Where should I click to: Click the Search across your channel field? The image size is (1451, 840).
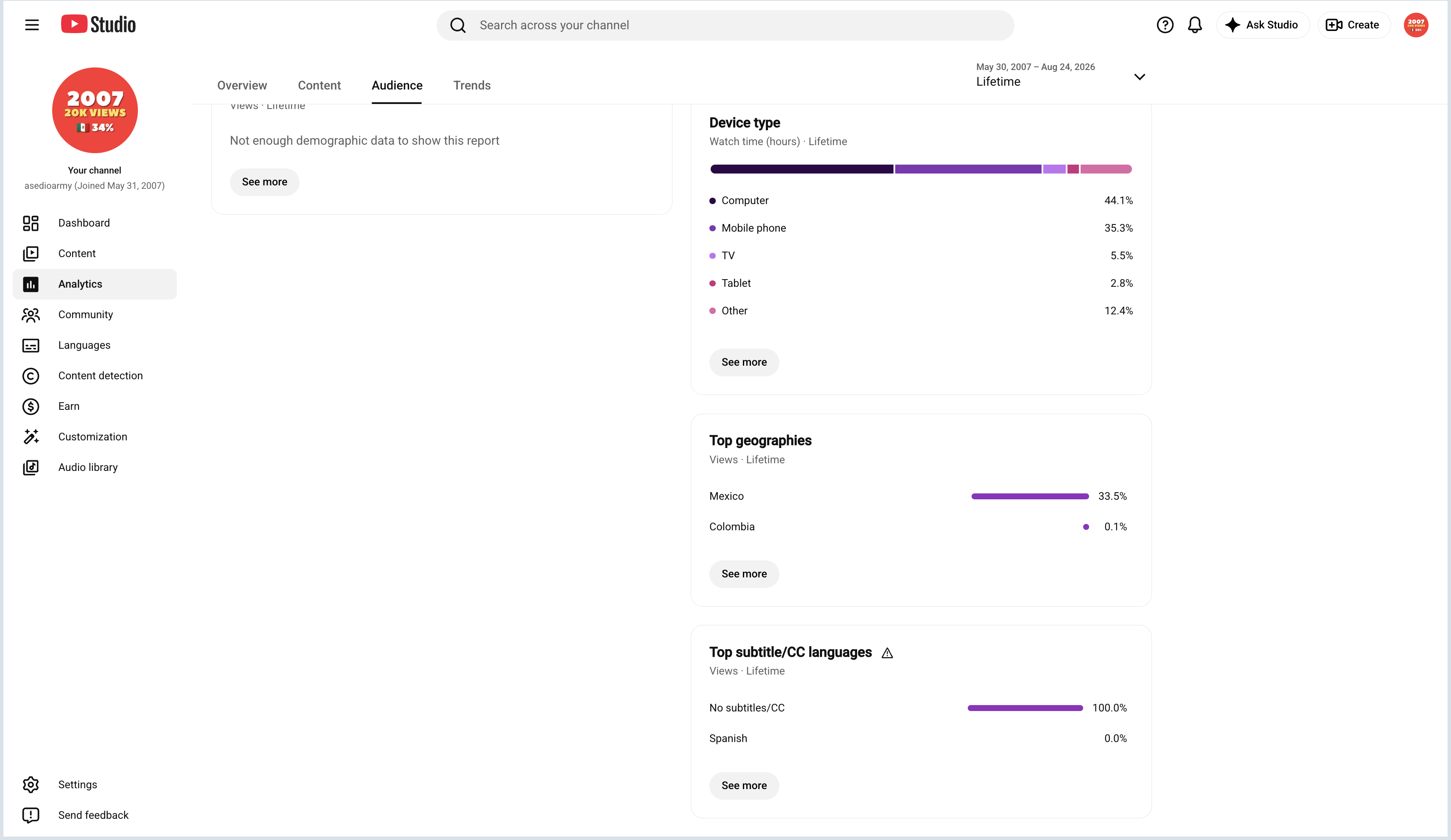point(725,25)
